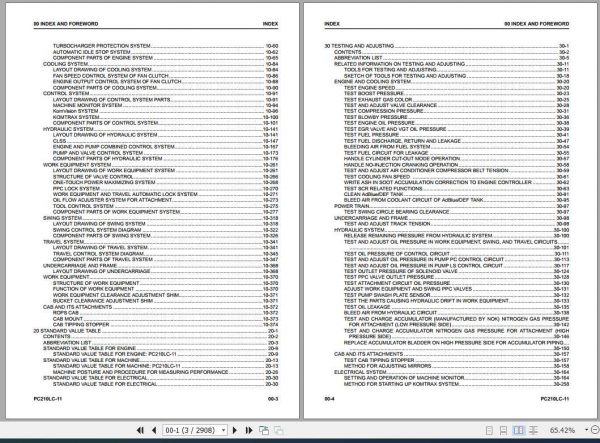
Task: Click 'BLEEDING AIR FROM FUEL SYSTEM' entry
Action: (x=387, y=147)
